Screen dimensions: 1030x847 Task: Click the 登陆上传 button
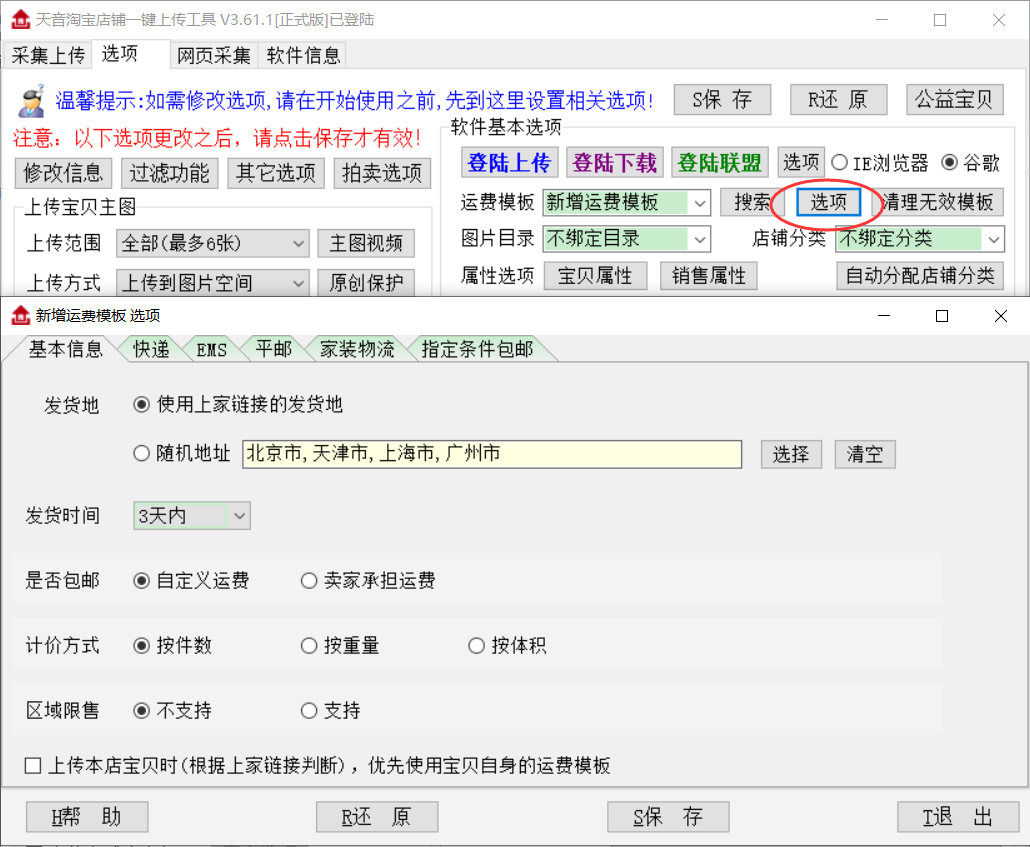pos(509,162)
